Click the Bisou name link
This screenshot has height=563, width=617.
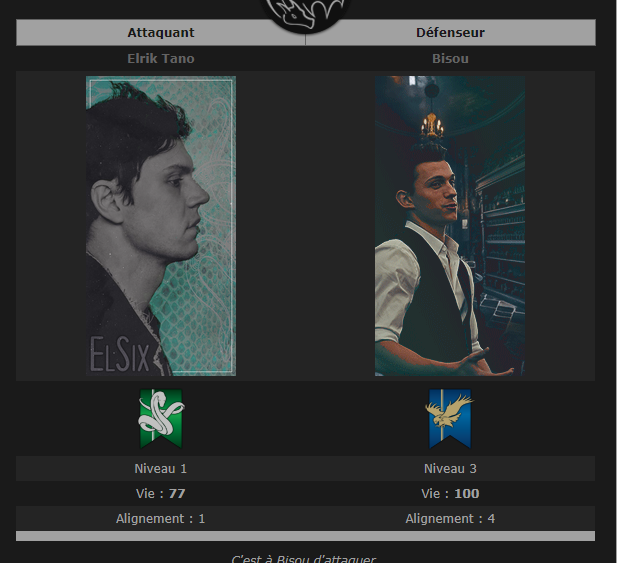coord(450,59)
